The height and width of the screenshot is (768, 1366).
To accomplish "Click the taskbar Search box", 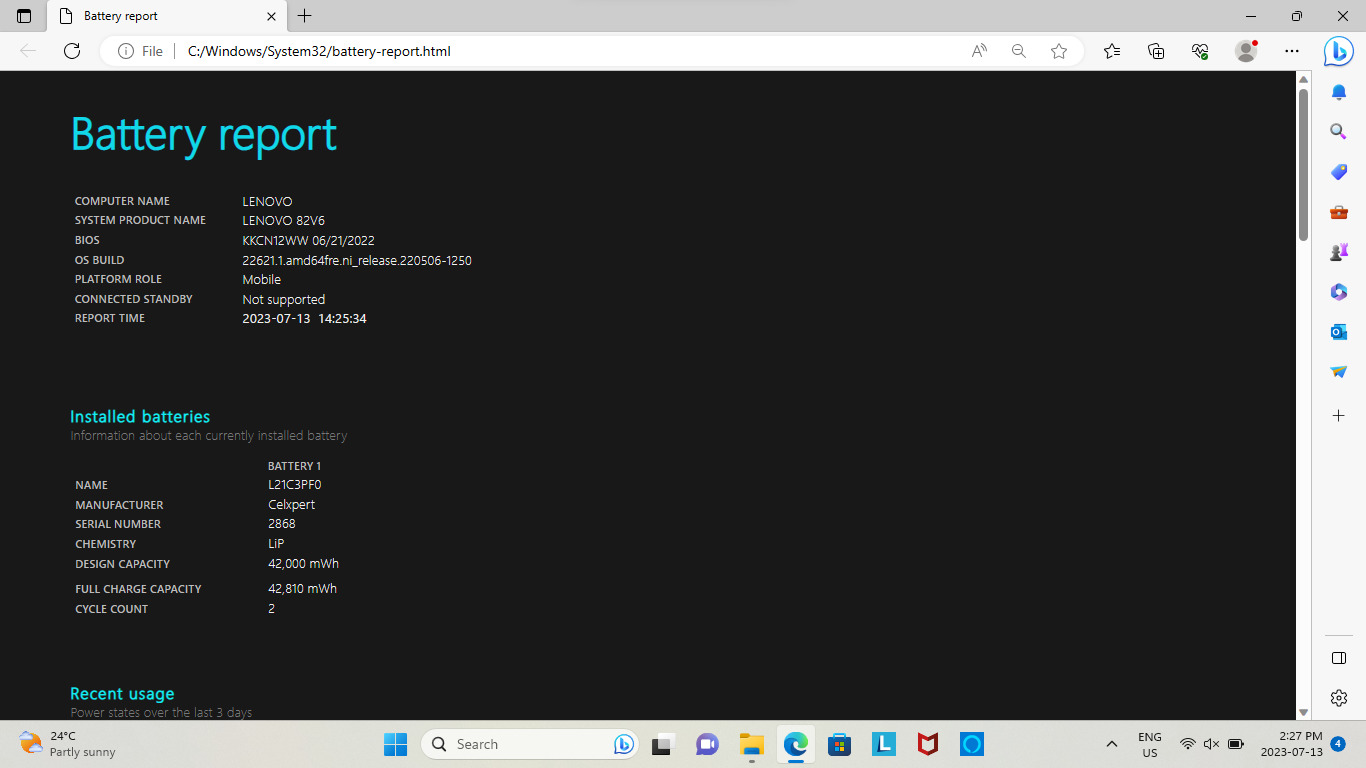I will tap(530, 744).
